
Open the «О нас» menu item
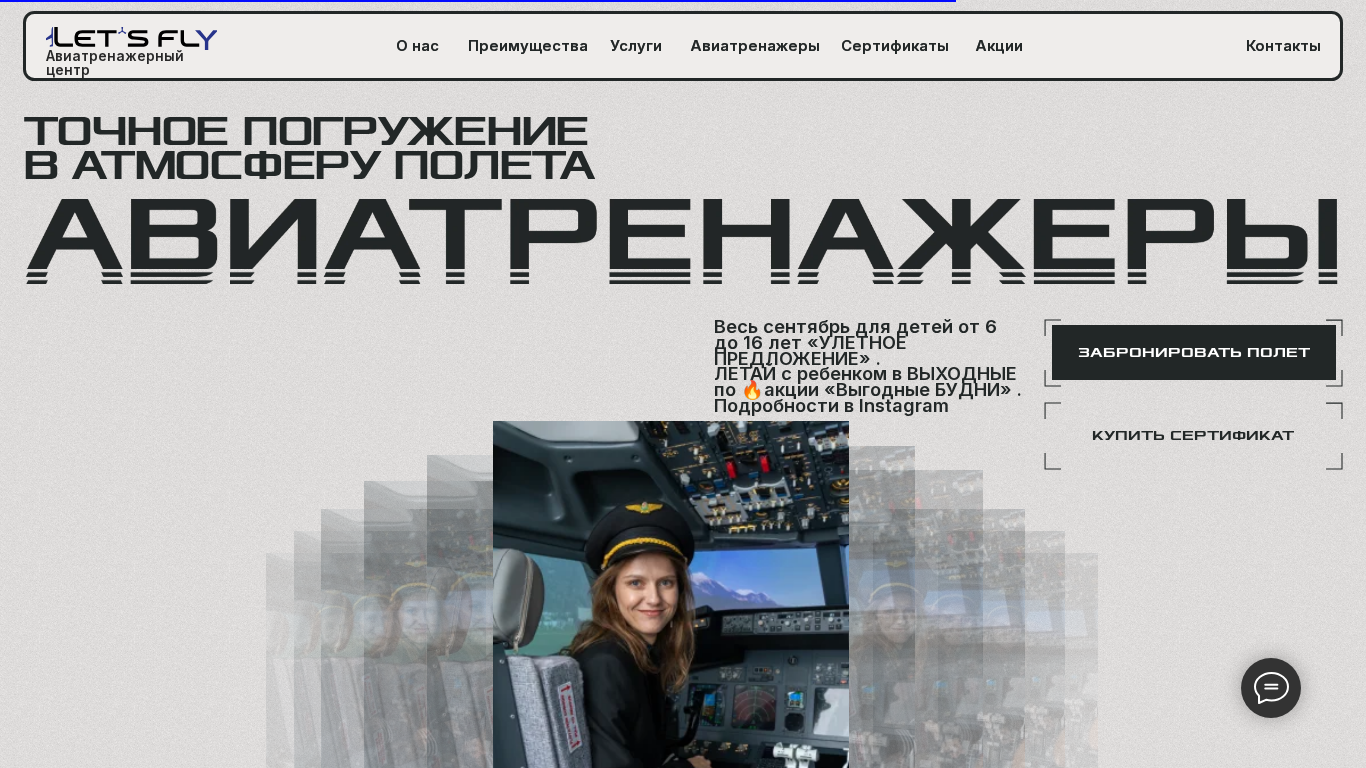[x=417, y=46]
